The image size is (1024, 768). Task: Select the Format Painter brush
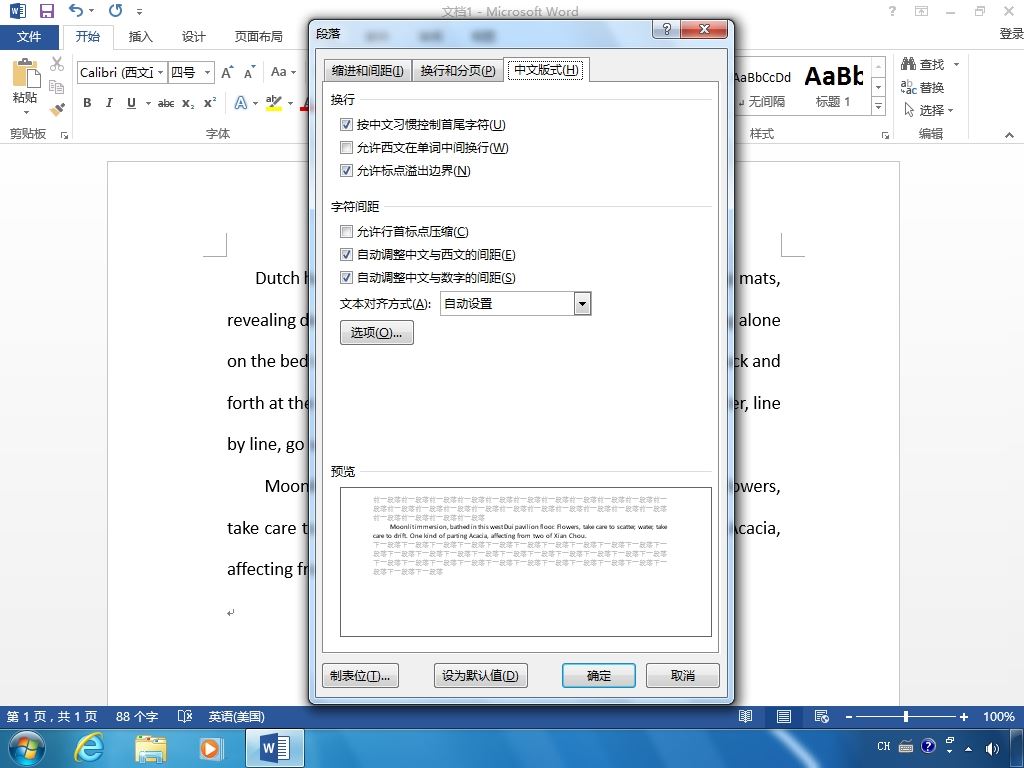click(x=57, y=109)
